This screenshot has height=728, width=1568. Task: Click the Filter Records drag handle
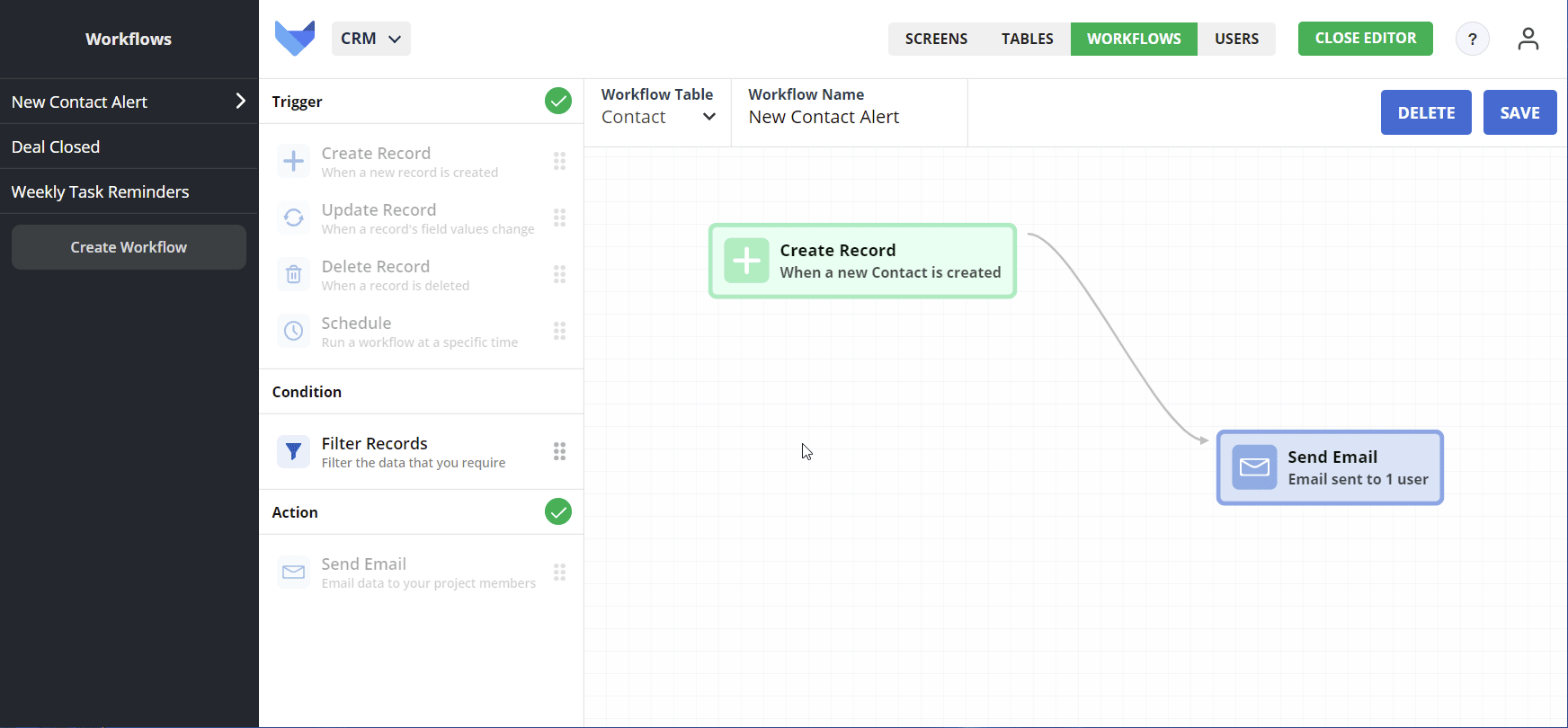click(x=559, y=451)
